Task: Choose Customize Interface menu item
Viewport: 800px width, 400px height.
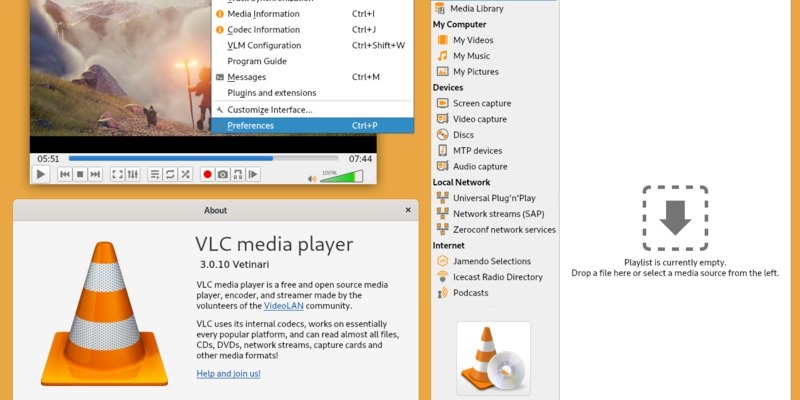Action: (x=269, y=110)
